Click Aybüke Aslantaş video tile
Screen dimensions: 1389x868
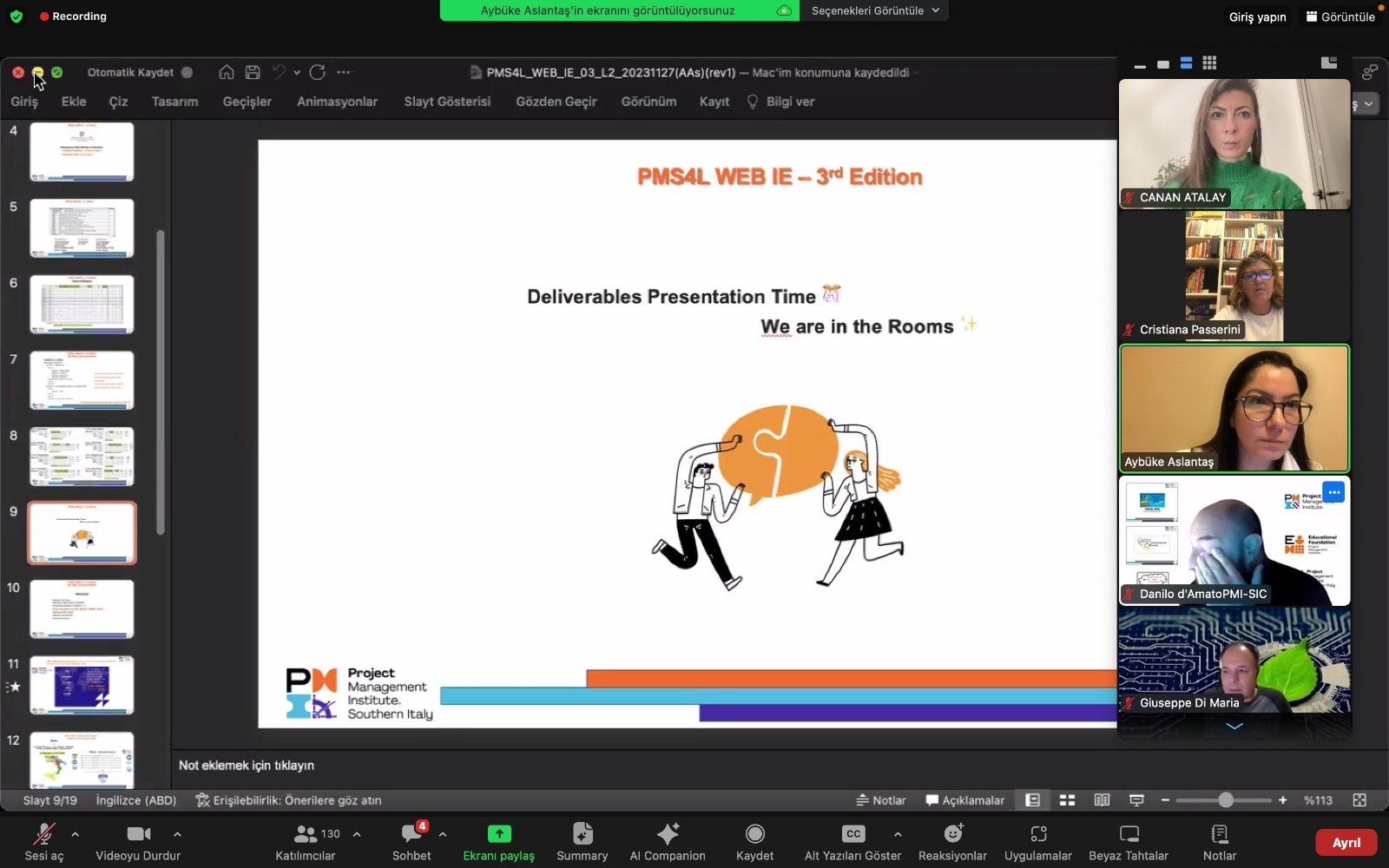pyautogui.click(x=1234, y=408)
